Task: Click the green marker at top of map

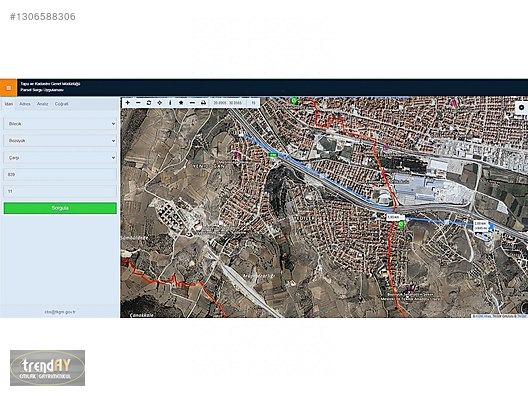Action: [x=294, y=100]
